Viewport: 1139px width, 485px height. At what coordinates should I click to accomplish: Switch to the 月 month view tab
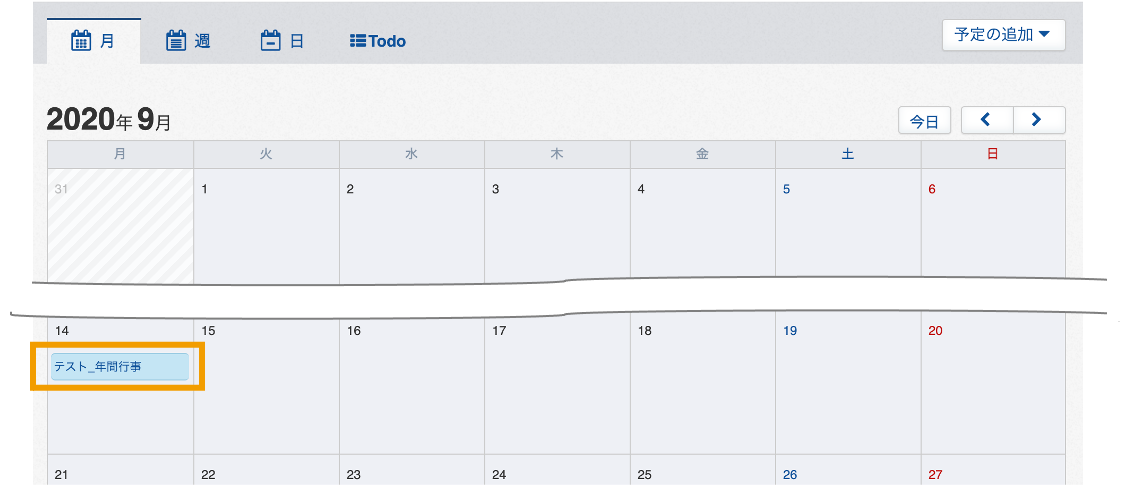tap(94, 41)
